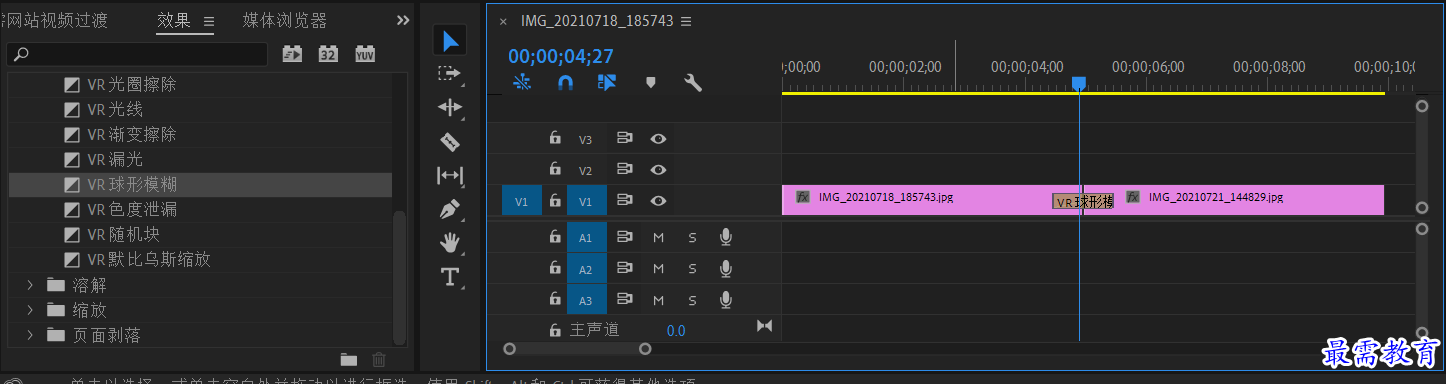
Task: Select the Type tool
Action: coord(450,276)
